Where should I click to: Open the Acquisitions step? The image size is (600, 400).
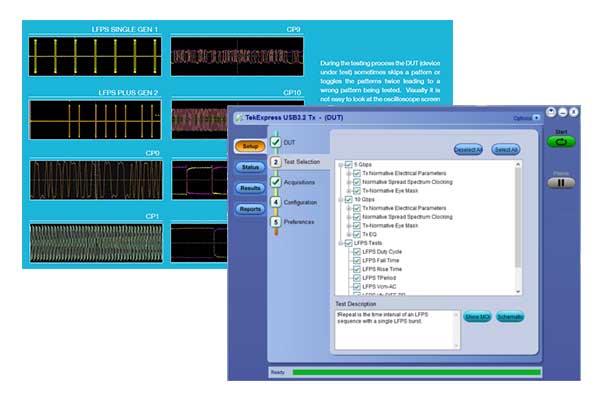[x=276, y=182]
